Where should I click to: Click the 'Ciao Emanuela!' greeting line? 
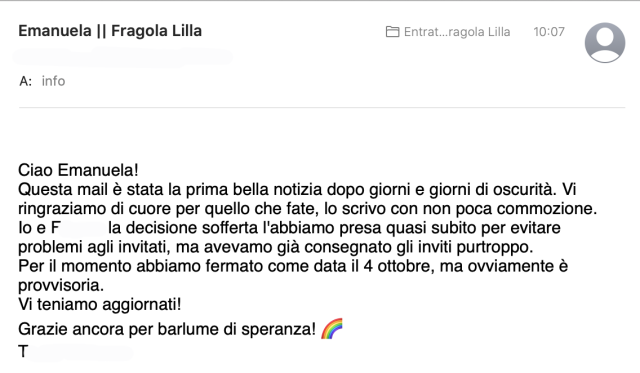[78, 170]
